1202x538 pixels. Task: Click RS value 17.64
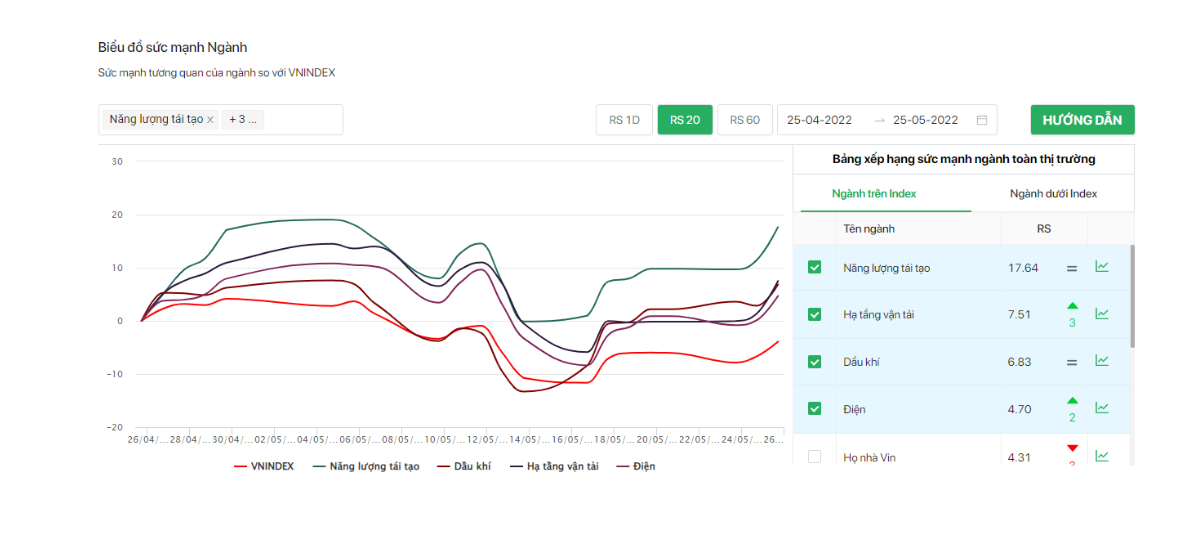coord(1023,268)
